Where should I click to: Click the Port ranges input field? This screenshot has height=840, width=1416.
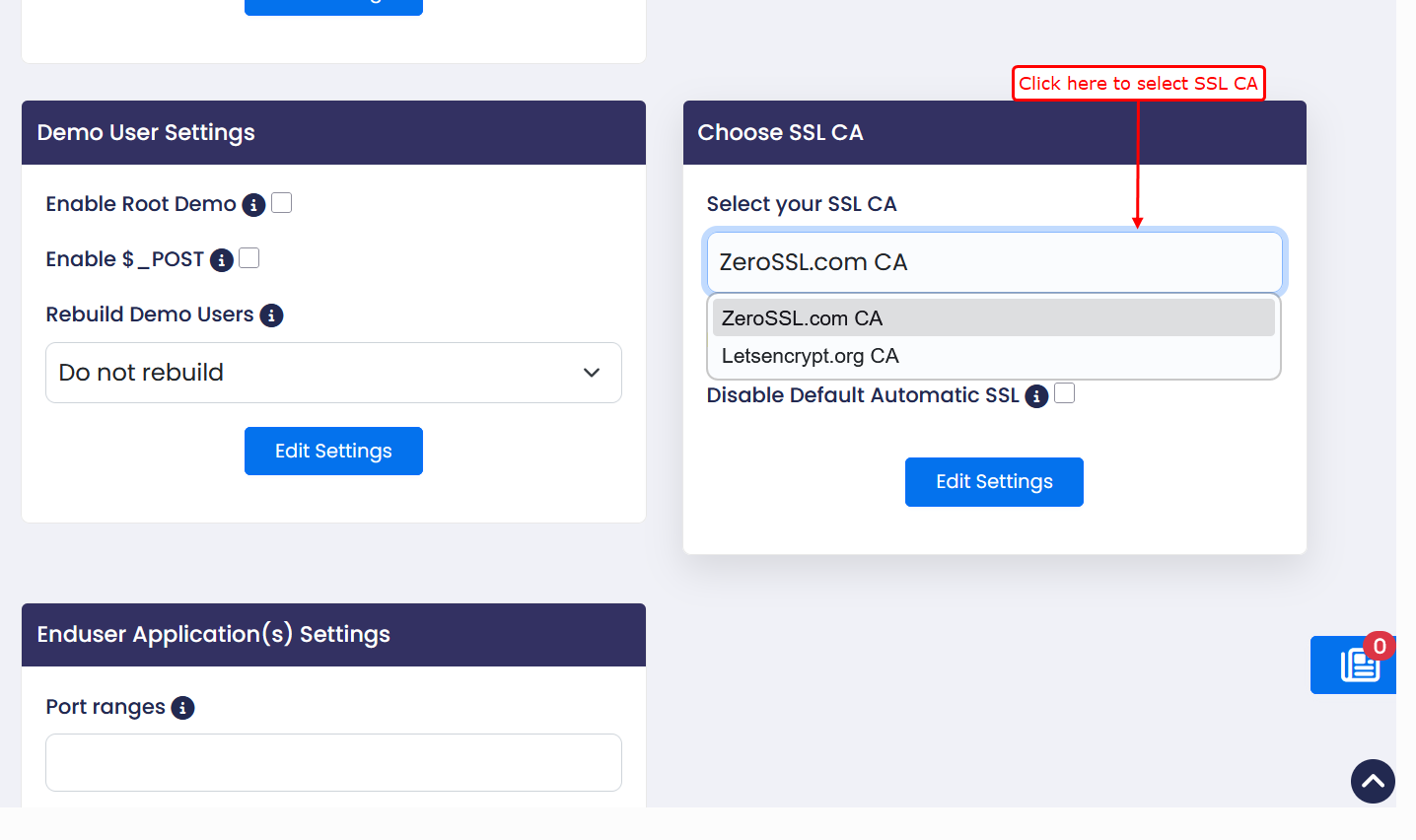(333, 762)
